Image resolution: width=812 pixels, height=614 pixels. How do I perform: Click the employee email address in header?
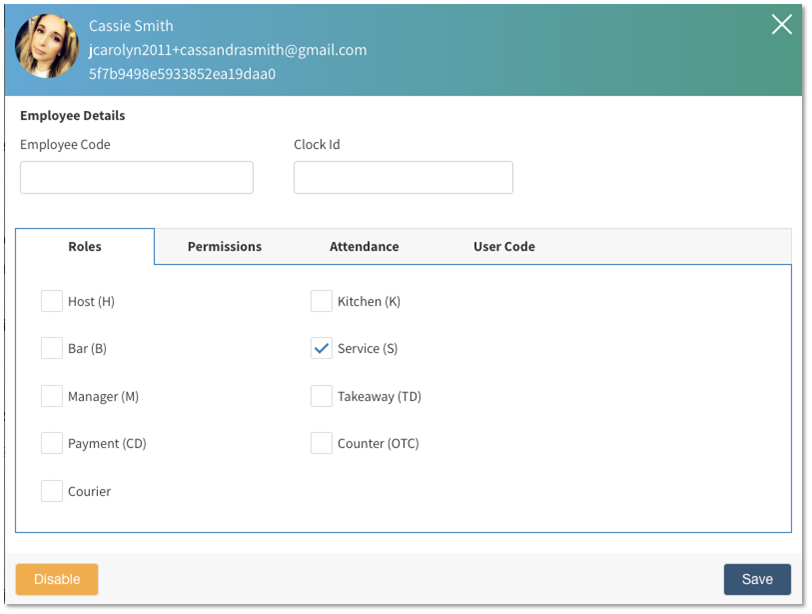tap(228, 49)
